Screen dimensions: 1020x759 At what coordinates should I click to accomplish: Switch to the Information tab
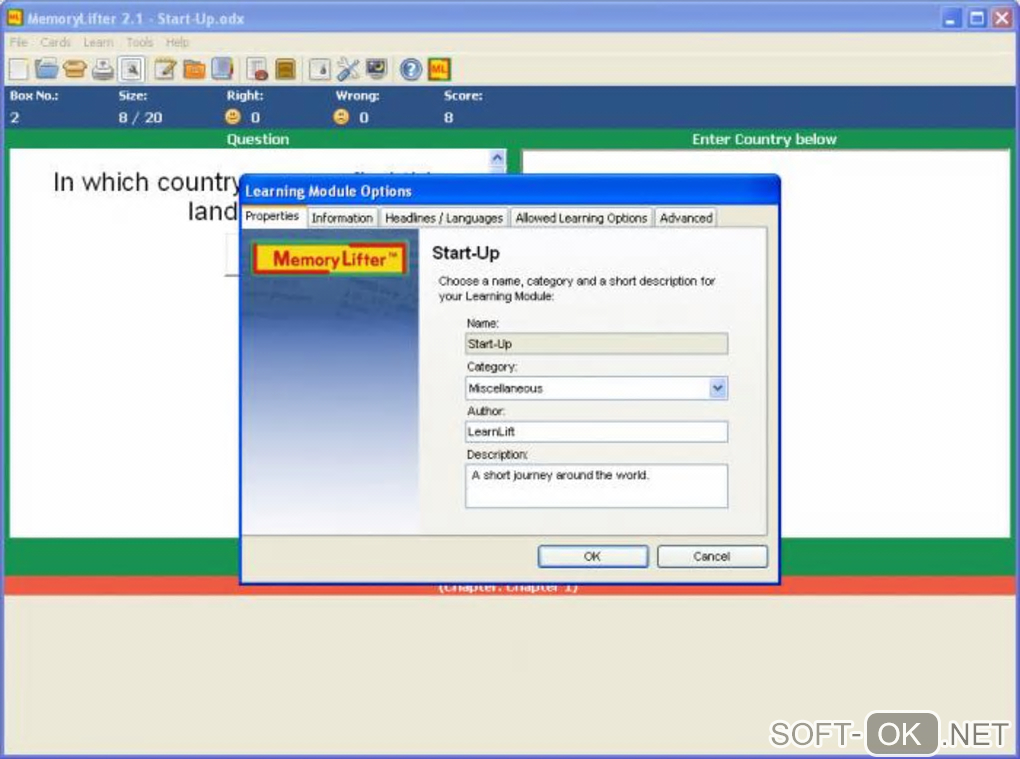pyautogui.click(x=342, y=218)
